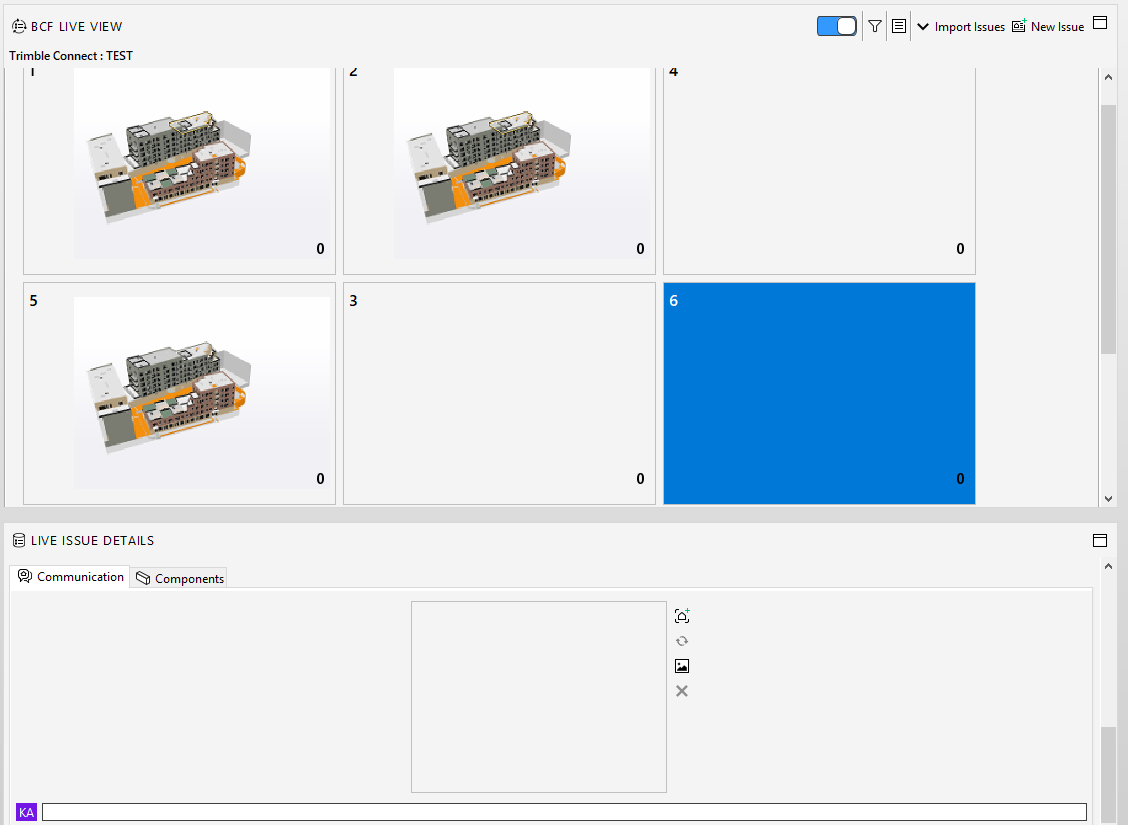Select issue card 2 thumbnail
The height and width of the screenshot is (825, 1128).
tap(522, 163)
